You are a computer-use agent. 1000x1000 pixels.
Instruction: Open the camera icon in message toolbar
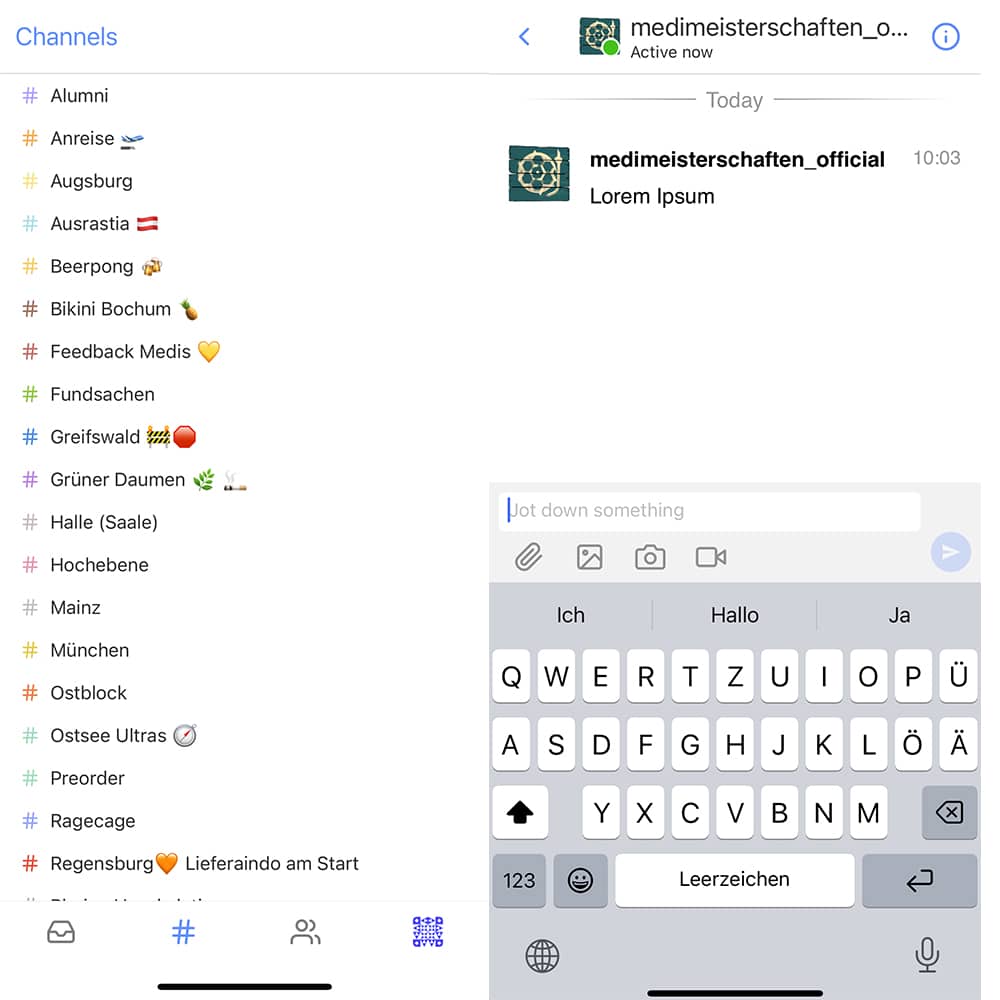point(650,557)
